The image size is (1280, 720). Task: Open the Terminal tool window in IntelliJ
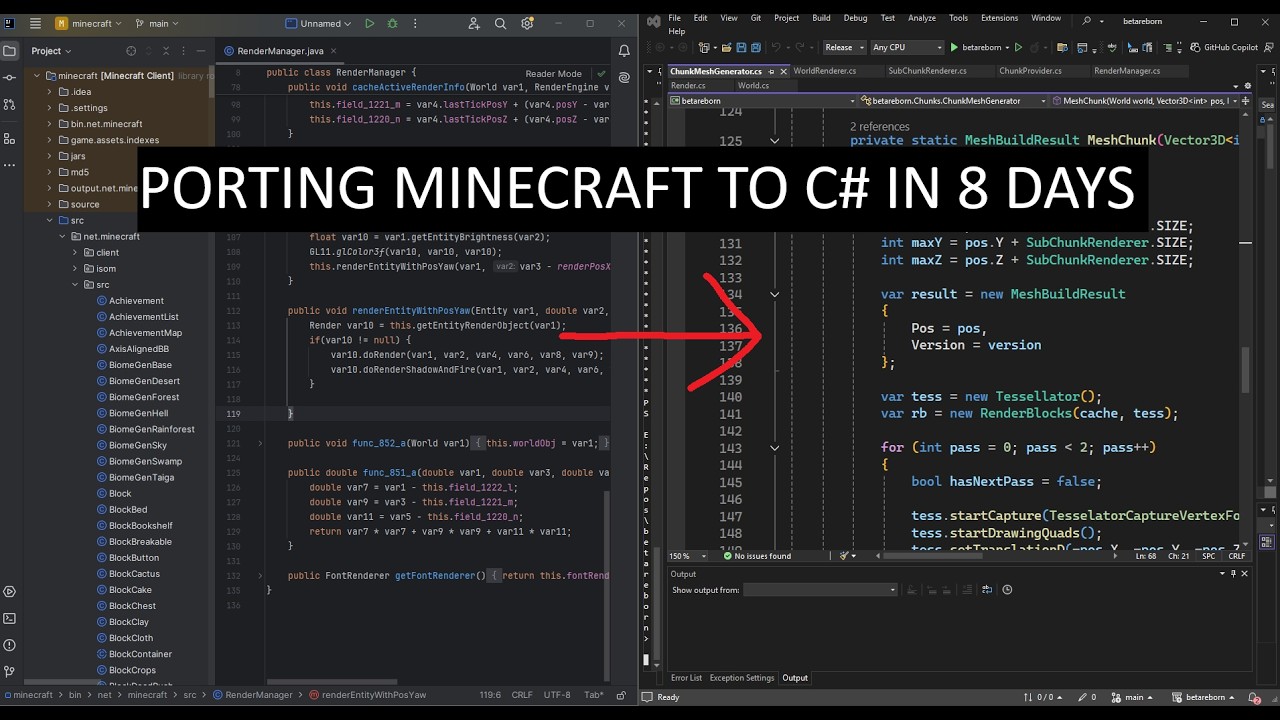9,619
